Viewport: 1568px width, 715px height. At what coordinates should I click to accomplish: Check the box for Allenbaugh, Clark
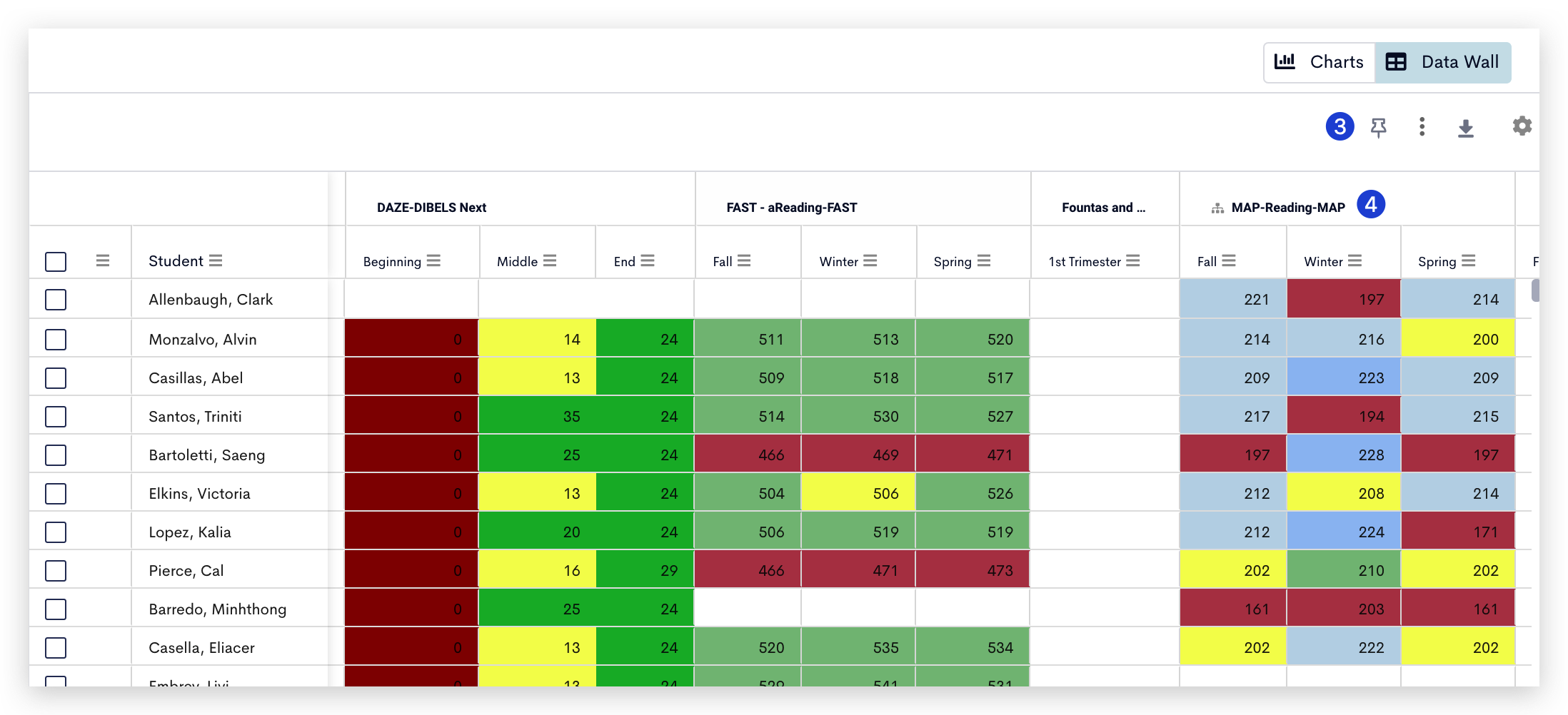tap(56, 300)
